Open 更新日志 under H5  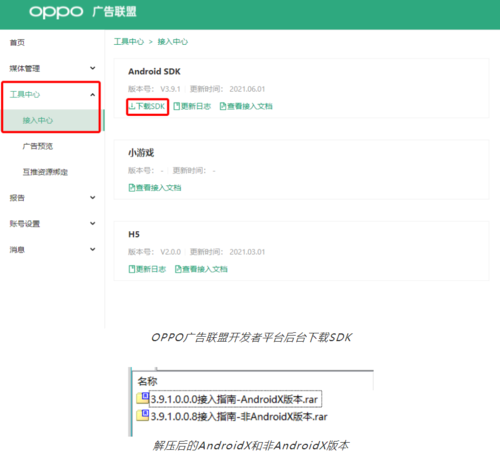147,269
